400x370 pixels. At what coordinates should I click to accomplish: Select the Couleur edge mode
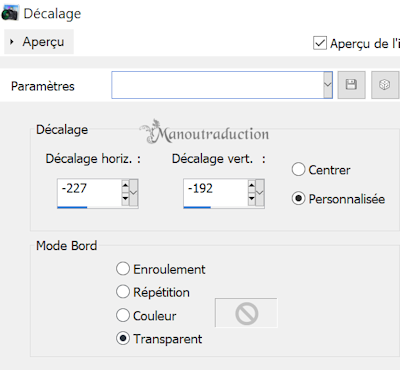pyautogui.click(x=123, y=315)
